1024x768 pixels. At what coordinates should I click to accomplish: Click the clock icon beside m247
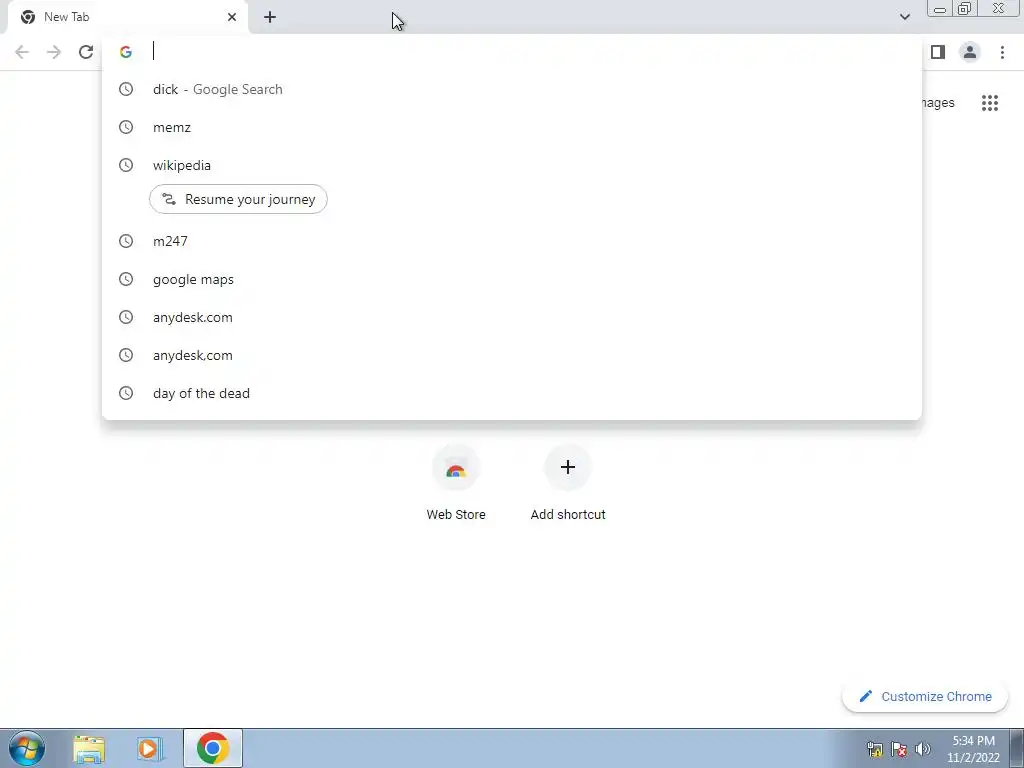click(126, 241)
